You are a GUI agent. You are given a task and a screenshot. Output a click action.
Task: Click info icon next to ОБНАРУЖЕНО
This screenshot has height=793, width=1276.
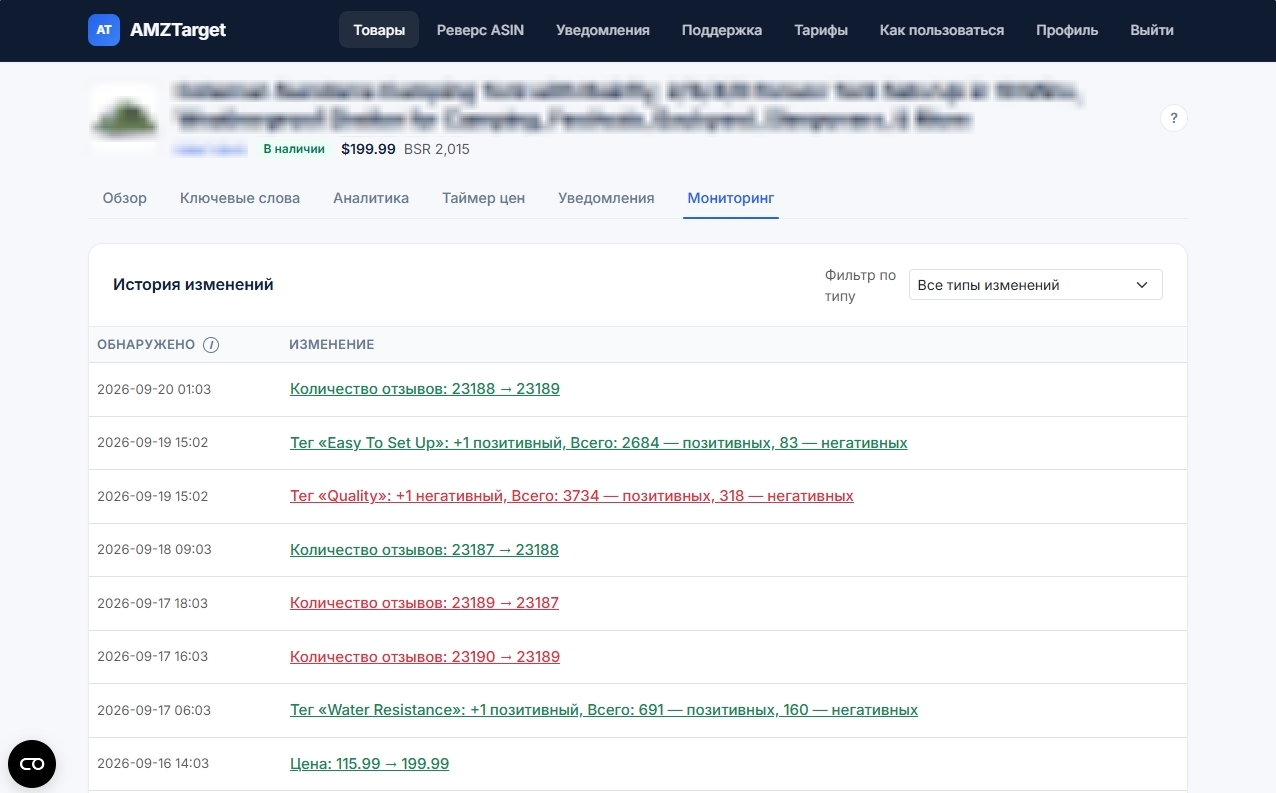211,345
